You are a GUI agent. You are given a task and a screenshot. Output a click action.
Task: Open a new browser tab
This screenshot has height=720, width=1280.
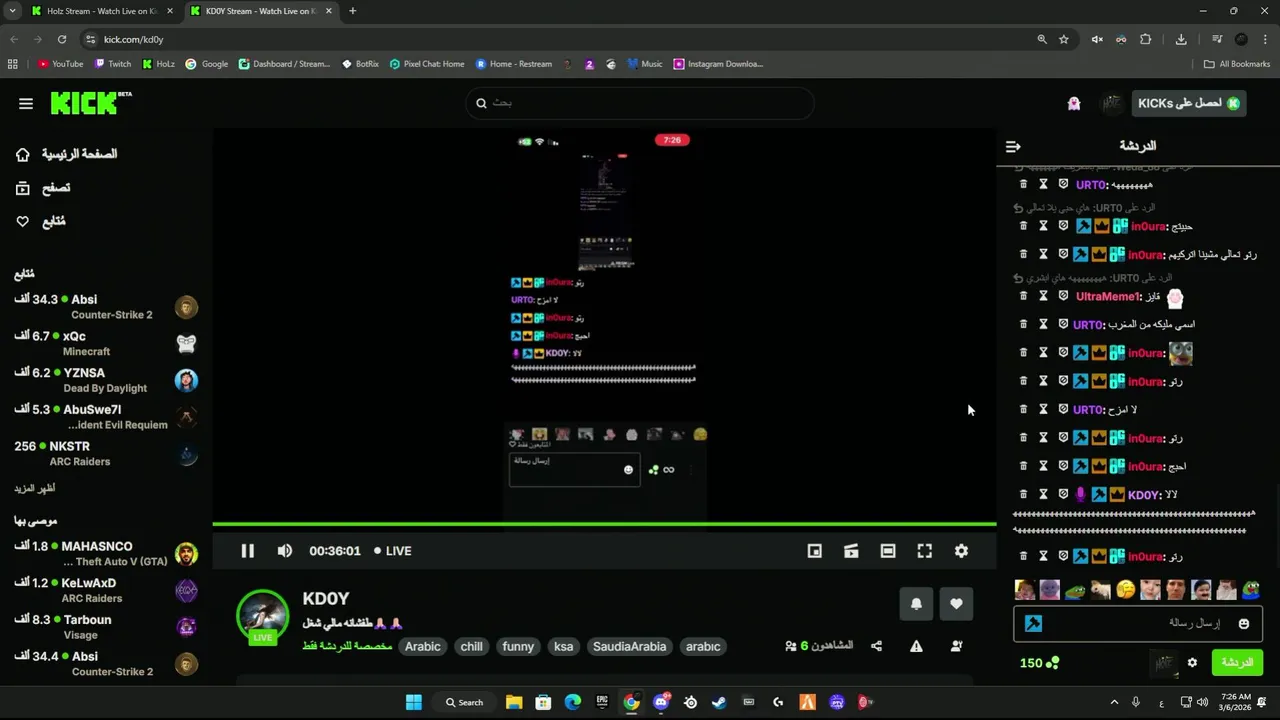352,11
